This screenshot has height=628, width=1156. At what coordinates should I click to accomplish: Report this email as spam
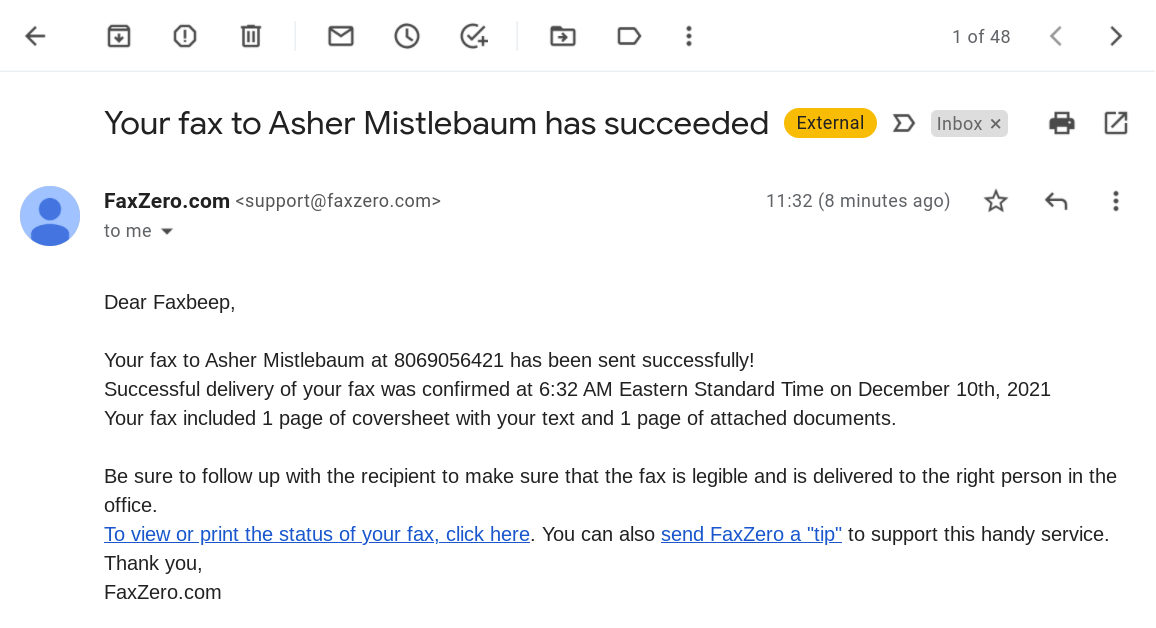pyautogui.click(x=184, y=35)
